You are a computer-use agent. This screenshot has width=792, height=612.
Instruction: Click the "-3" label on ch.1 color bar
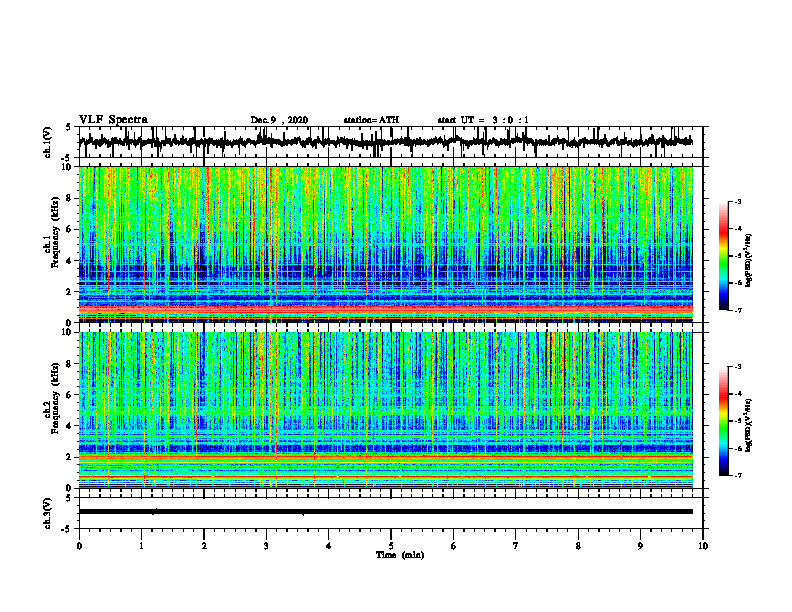point(737,201)
